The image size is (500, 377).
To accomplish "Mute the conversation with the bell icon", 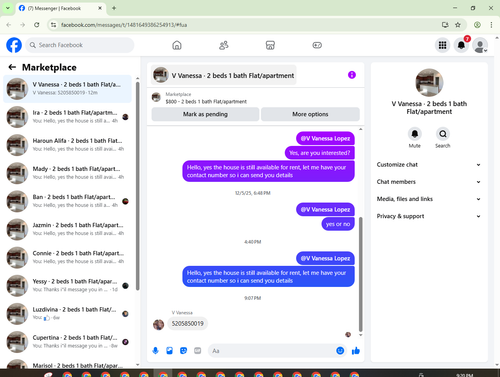I will click(415, 134).
